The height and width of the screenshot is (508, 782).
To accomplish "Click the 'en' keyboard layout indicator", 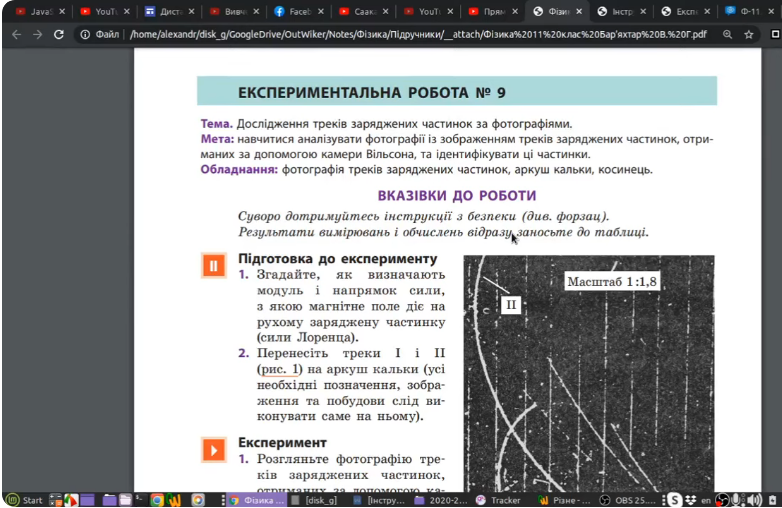I will (706, 500).
